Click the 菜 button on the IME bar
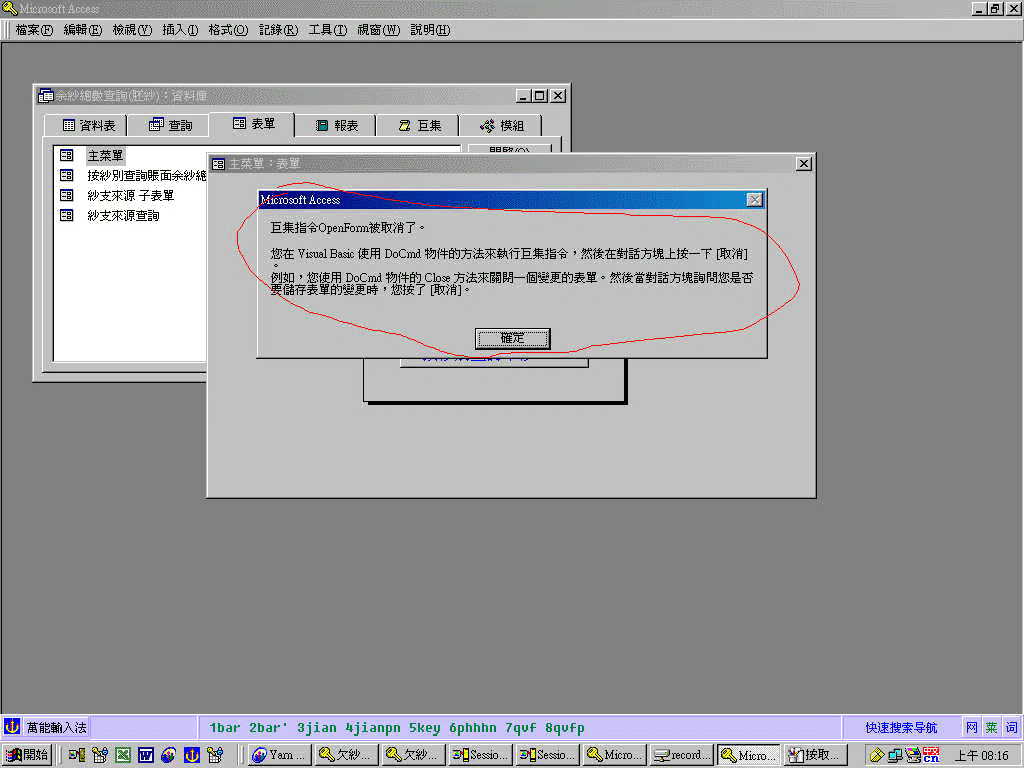 (x=991, y=728)
